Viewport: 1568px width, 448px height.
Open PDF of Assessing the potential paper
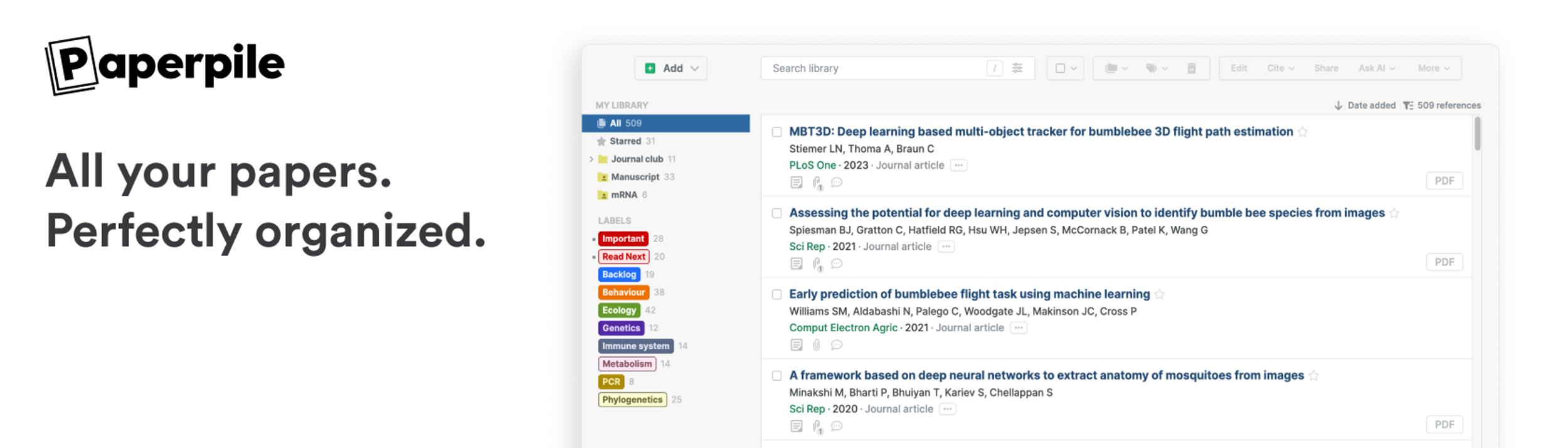(1444, 262)
